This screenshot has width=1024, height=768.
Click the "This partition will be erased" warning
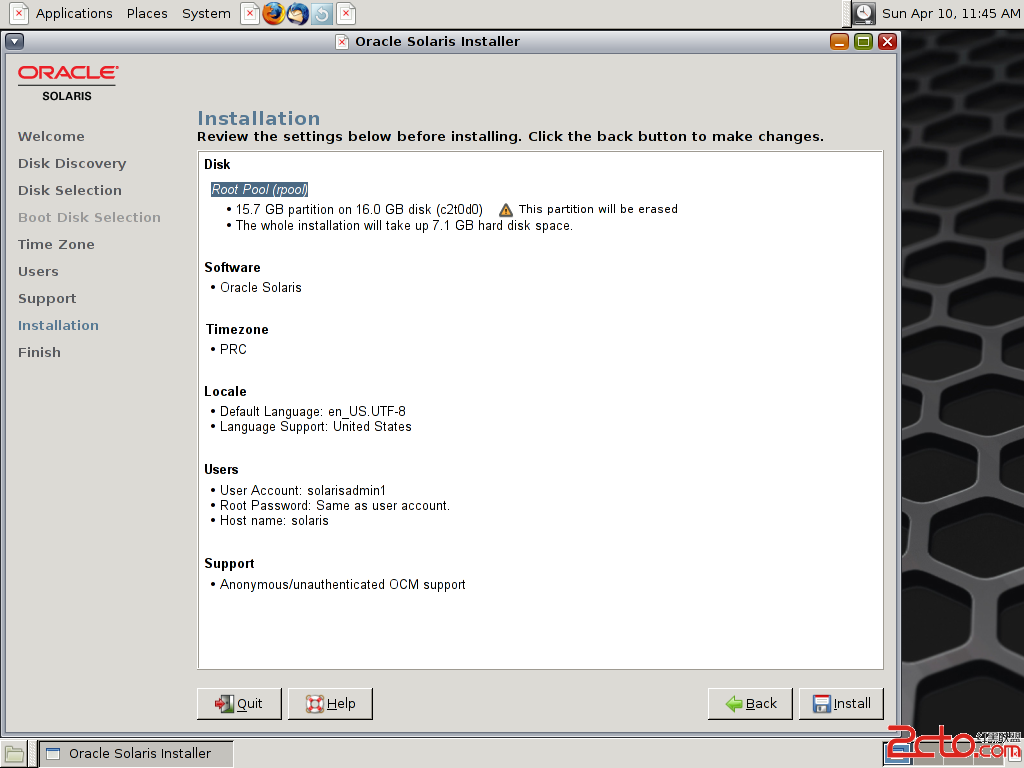tap(598, 209)
